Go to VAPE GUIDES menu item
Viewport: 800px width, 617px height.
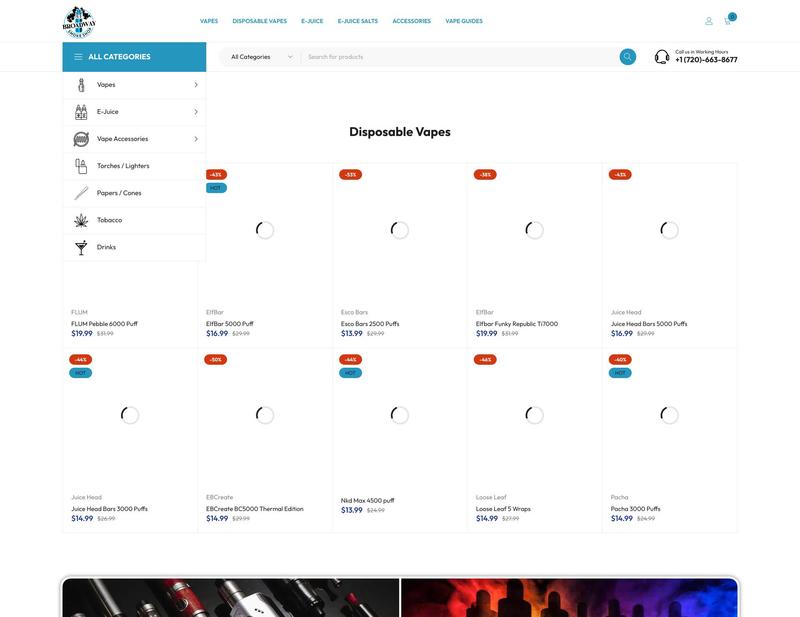[464, 21]
